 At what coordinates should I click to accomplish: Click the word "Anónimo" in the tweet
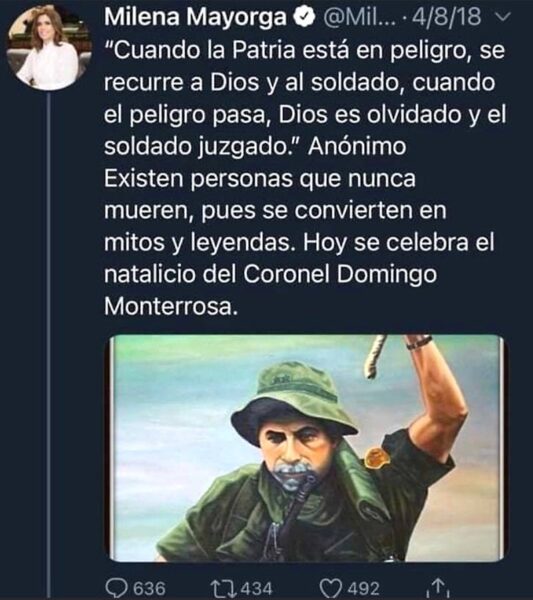pyautogui.click(x=357, y=147)
